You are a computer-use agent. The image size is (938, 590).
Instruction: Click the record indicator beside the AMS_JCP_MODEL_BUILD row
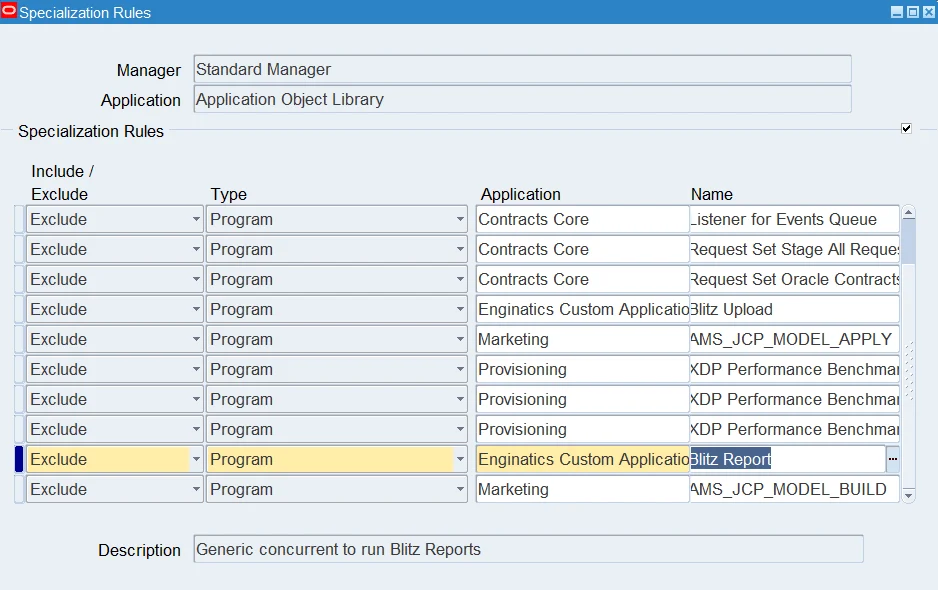tap(19, 489)
